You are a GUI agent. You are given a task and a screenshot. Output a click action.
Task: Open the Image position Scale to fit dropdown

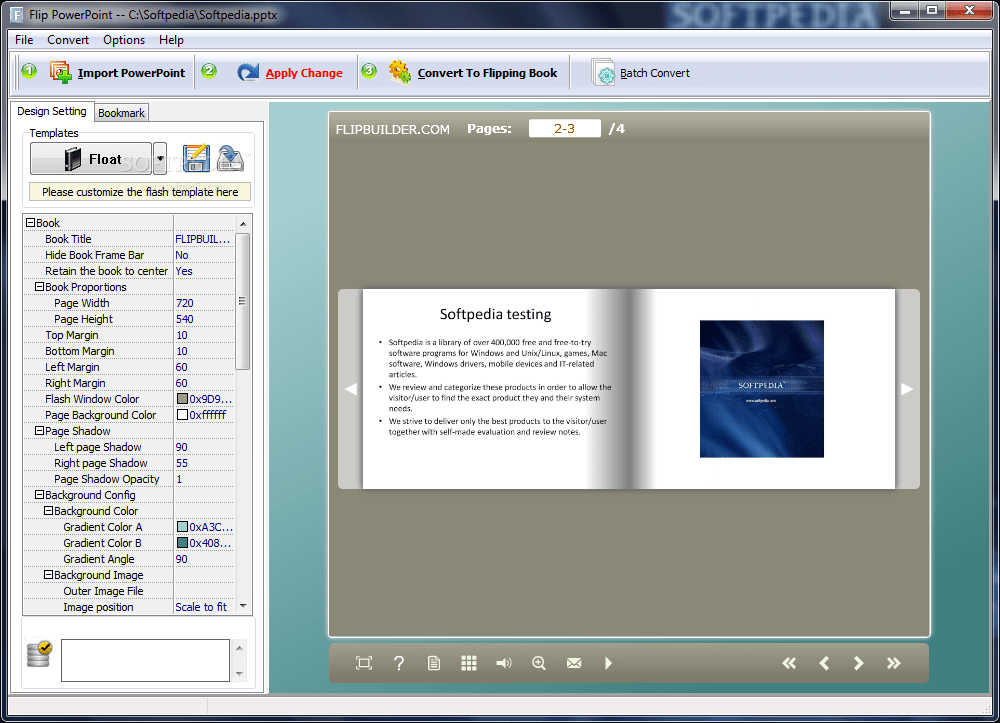tap(203, 606)
